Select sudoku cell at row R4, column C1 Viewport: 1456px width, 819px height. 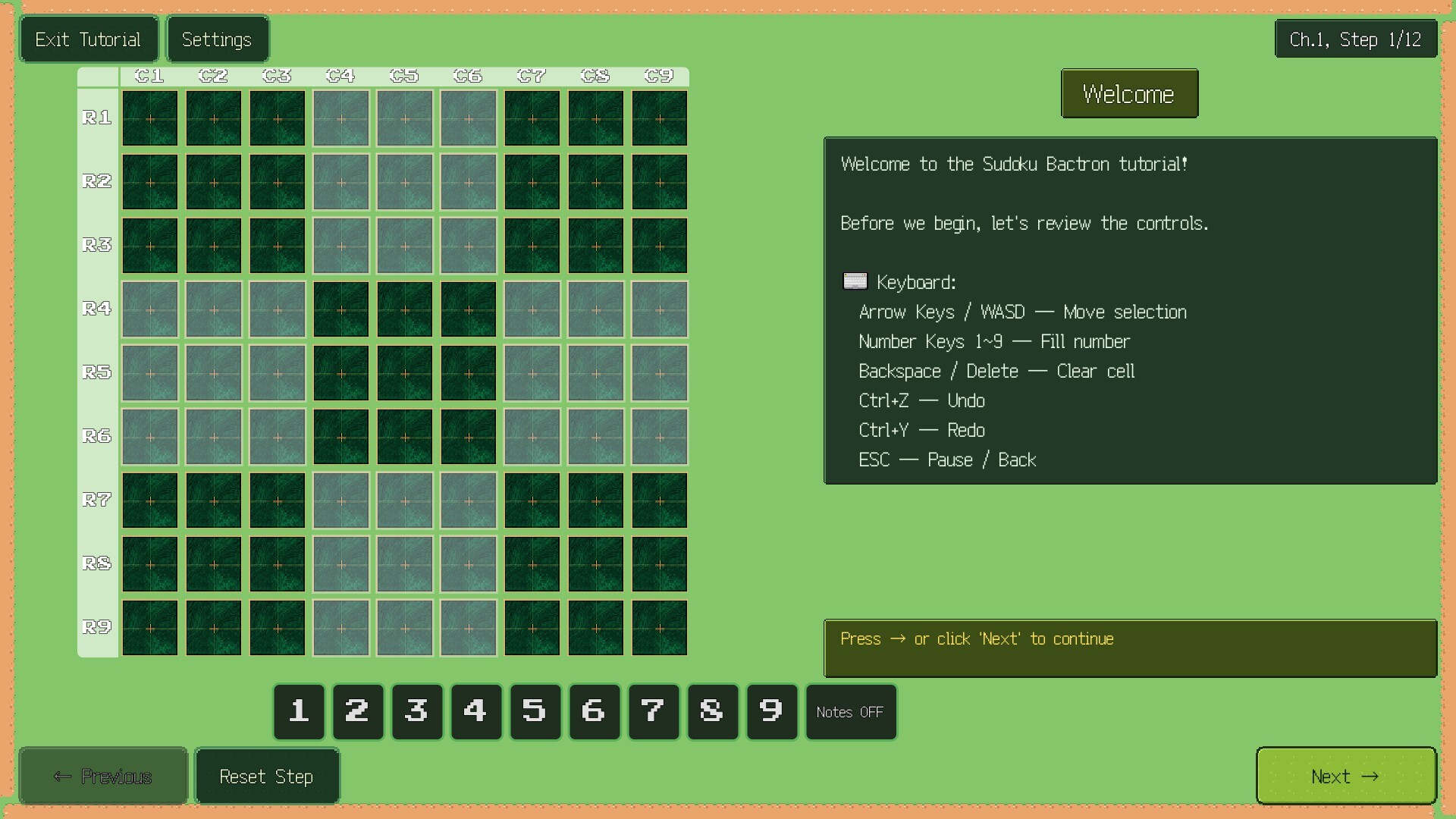[150, 309]
